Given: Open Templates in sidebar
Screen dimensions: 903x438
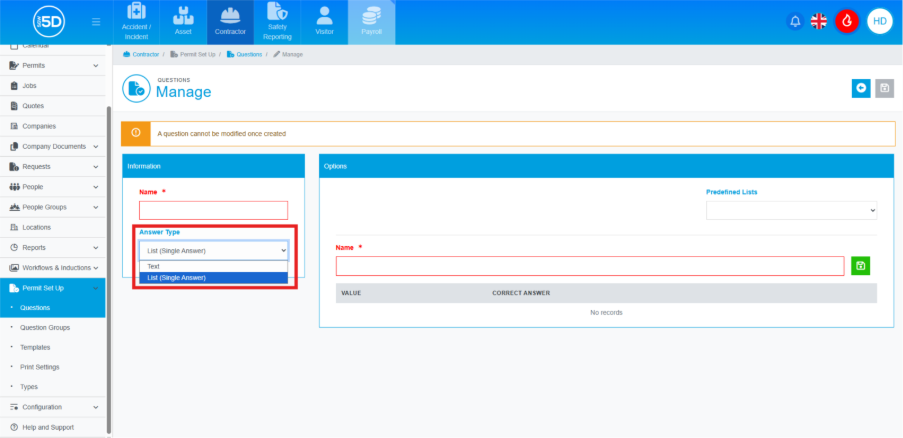Looking at the screenshot, I should (x=35, y=348).
